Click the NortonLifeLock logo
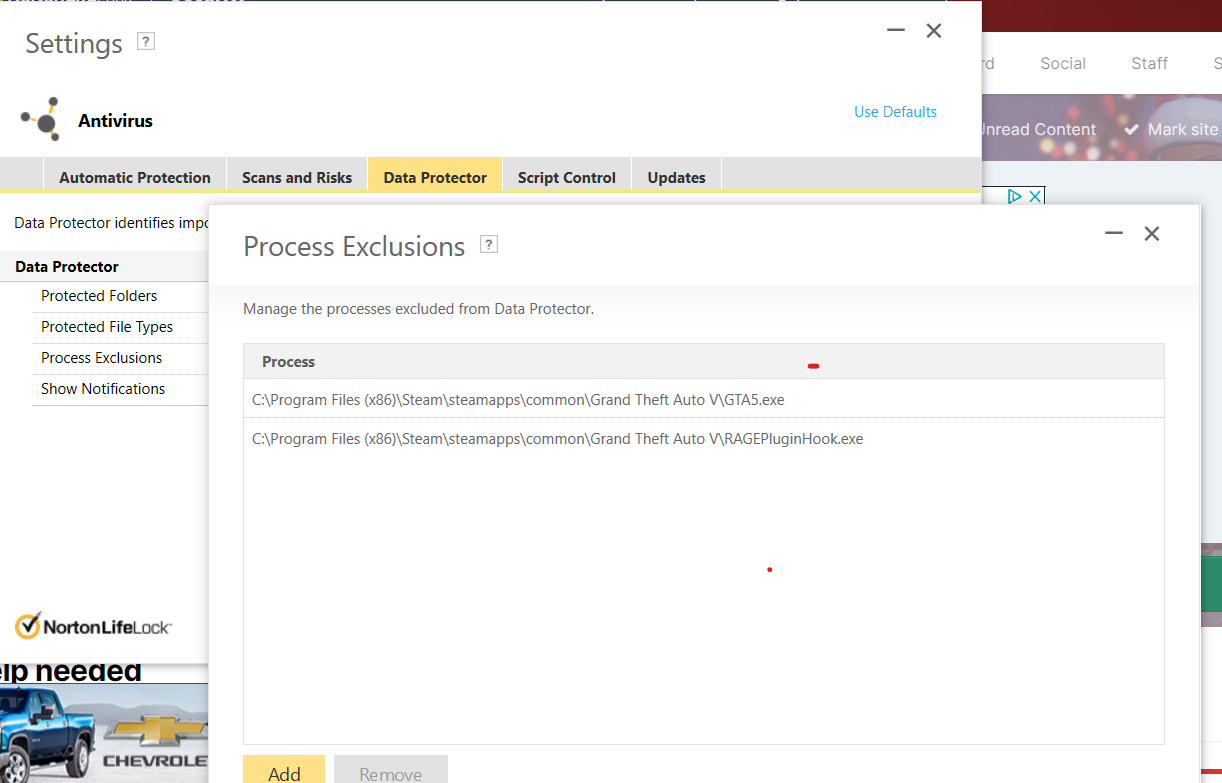Viewport: 1222px width, 783px height. pyautogui.click(x=93, y=627)
